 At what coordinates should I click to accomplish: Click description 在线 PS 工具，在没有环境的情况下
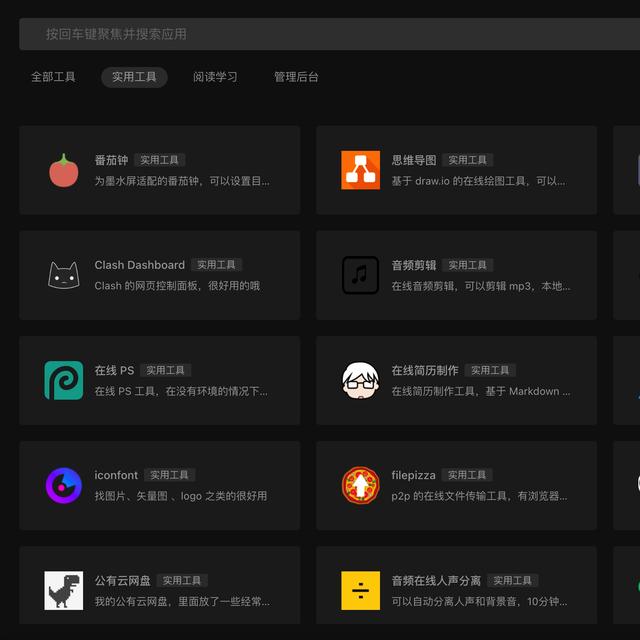(x=181, y=391)
